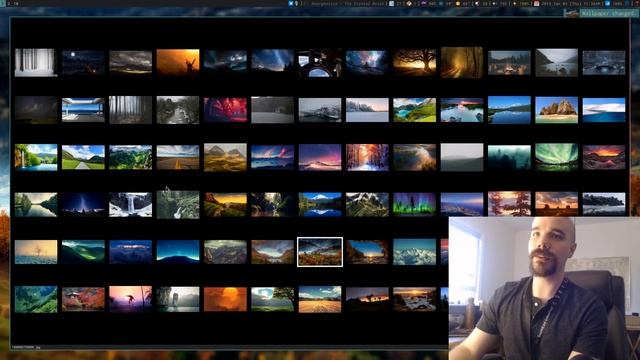Choose the snowy mountain range under blue sky thumbnail
The height and width of the screenshot is (360, 640).
pos(415,252)
